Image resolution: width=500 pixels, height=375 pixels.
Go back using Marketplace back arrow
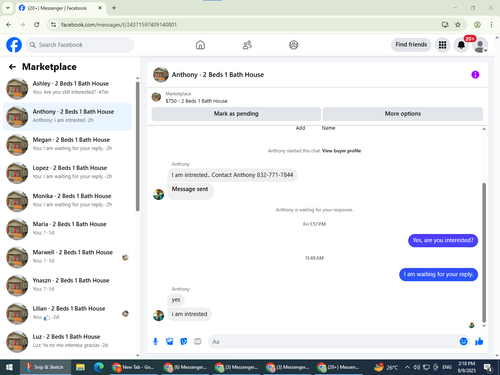click(12, 67)
